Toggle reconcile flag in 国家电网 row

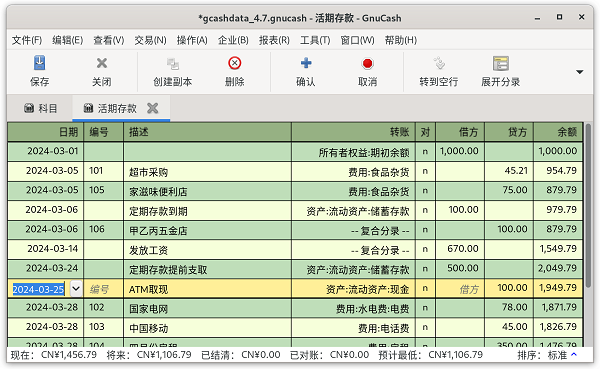coord(425,308)
